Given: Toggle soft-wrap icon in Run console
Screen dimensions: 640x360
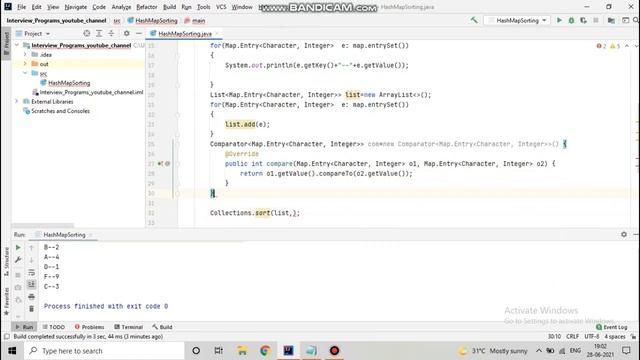Looking at the screenshot, I should coord(31,272).
